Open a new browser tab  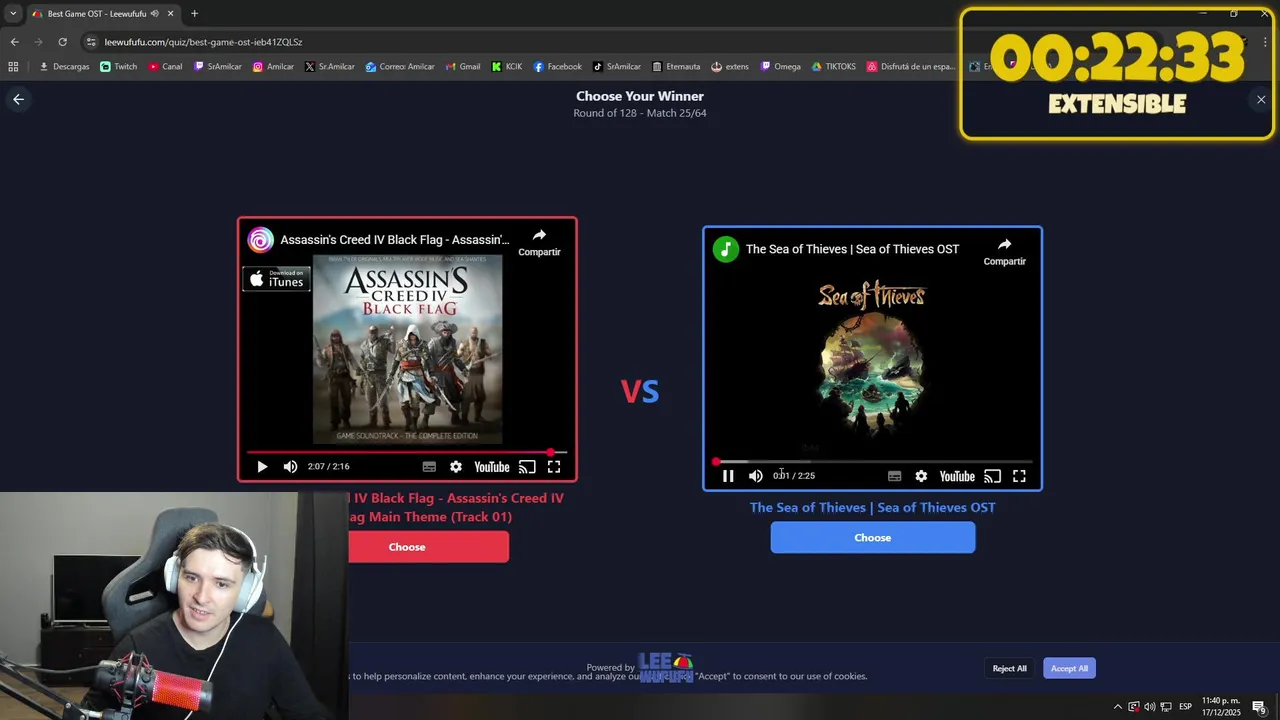pos(194,14)
